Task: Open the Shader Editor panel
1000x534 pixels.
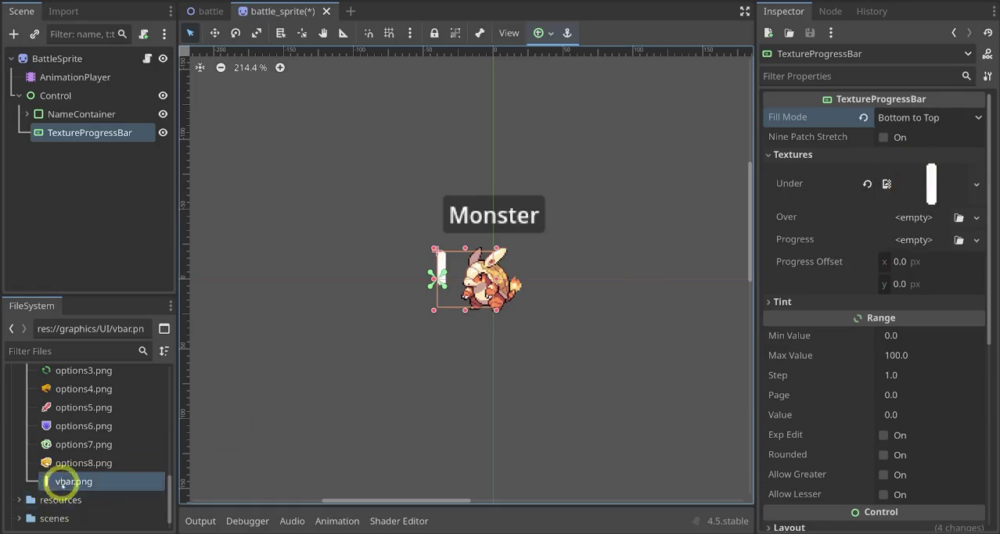Action: point(399,521)
